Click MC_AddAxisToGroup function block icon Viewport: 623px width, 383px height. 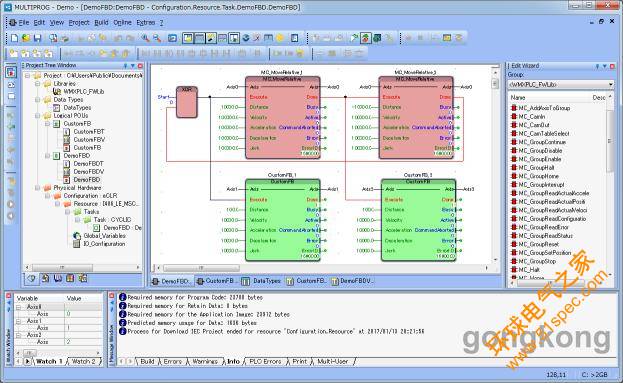[513, 108]
